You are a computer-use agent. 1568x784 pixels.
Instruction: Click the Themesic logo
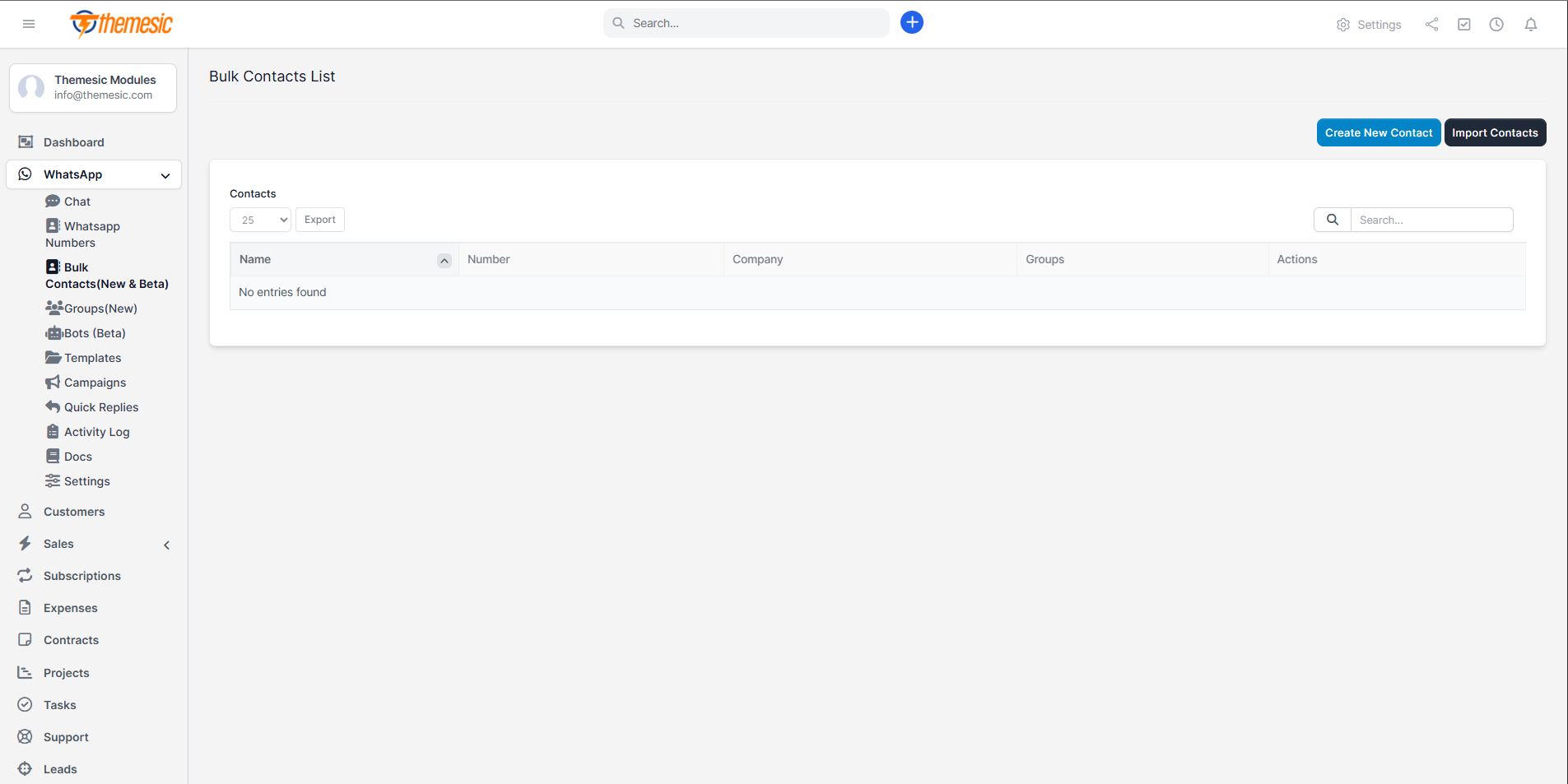(122, 24)
